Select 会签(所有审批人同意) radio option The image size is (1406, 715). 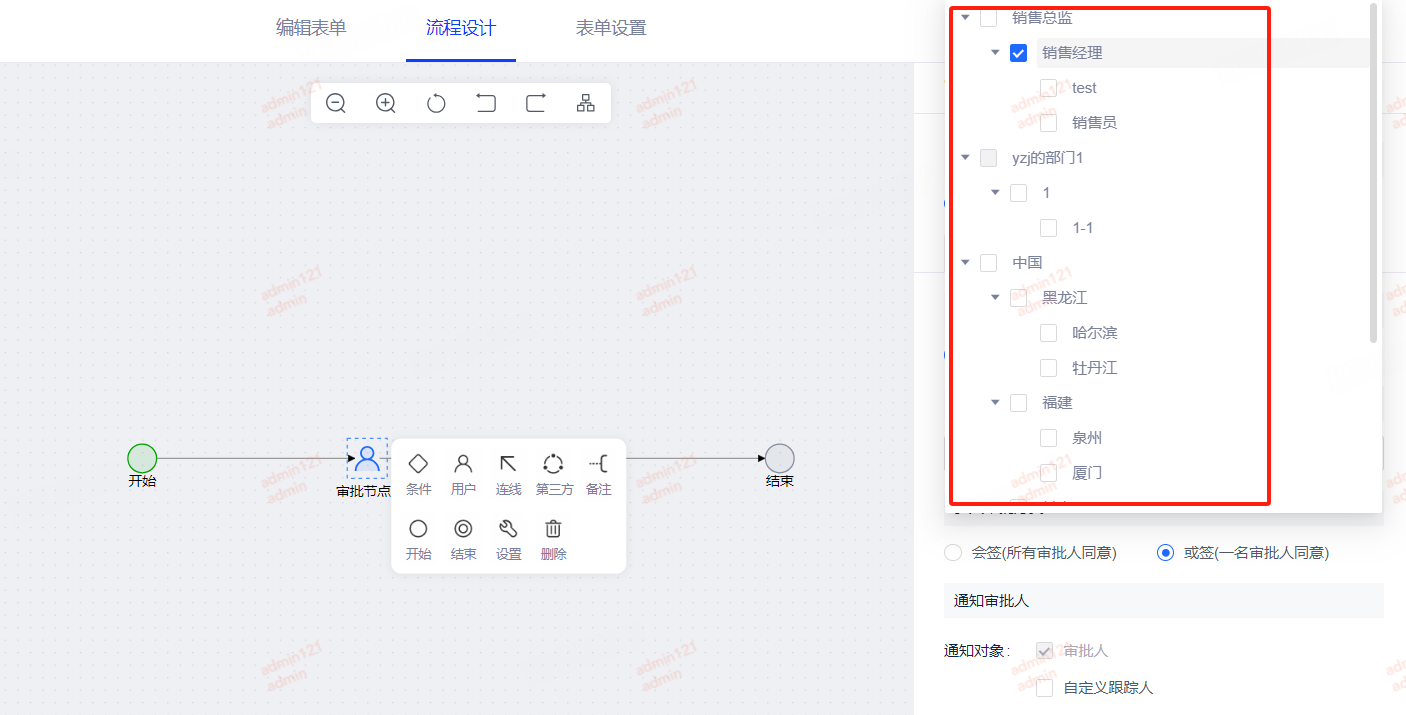click(x=953, y=553)
